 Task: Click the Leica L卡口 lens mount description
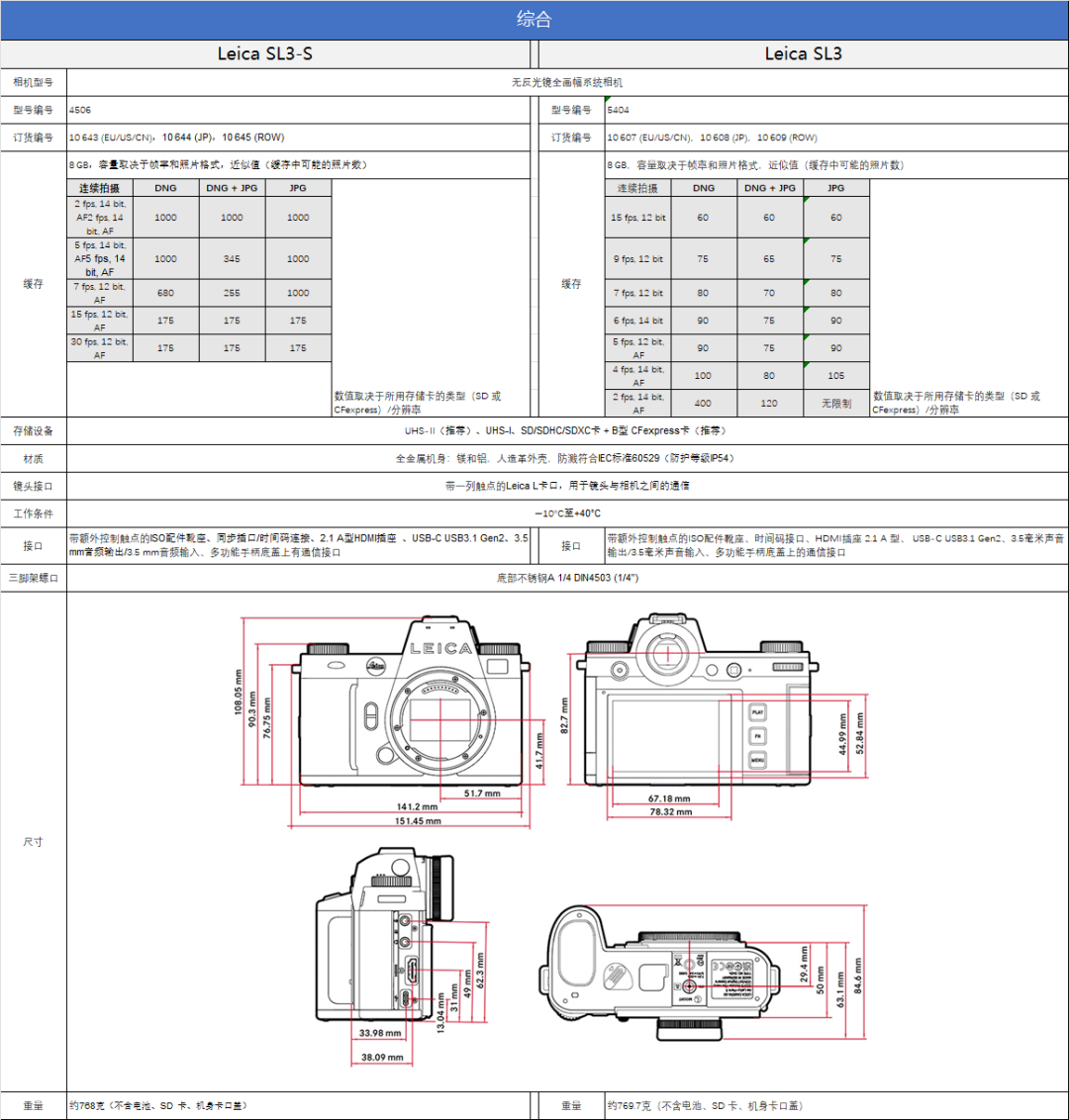point(567,486)
